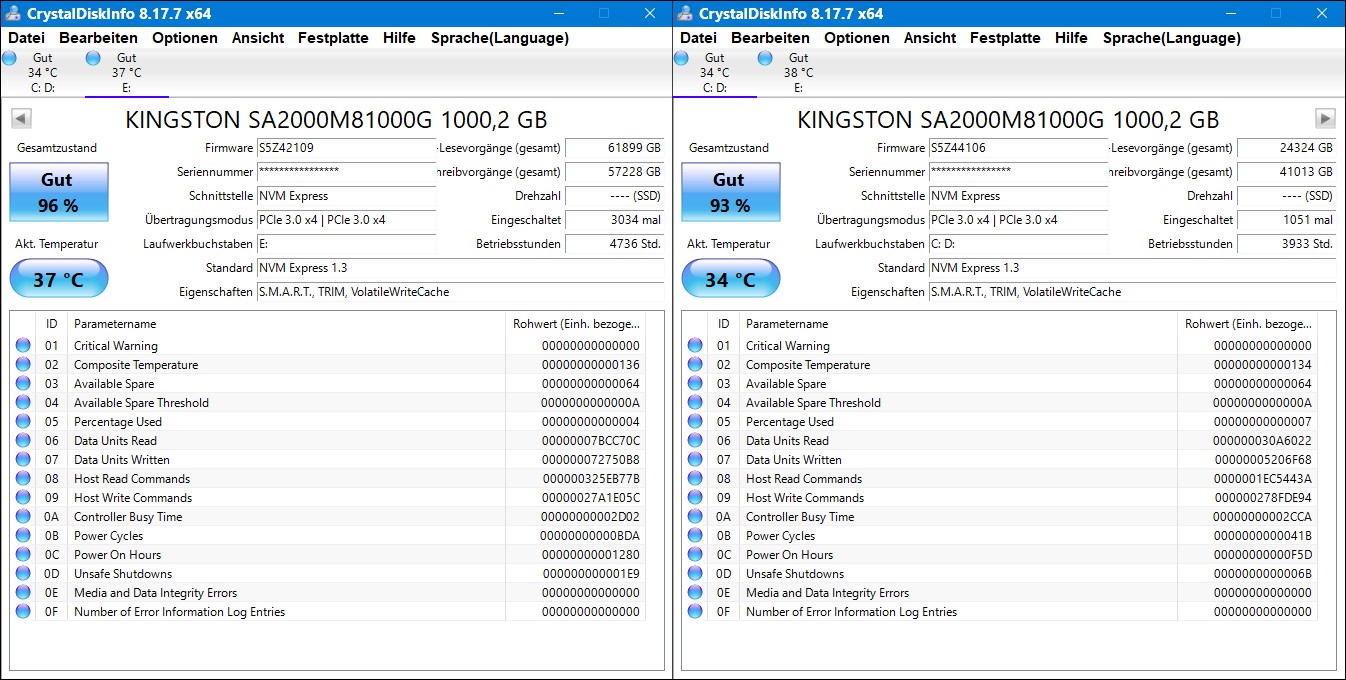Image resolution: width=1346 pixels, height=680 pixels.
Task: Click the Gut 96 % health status button
Action: [x=57, y=192]
